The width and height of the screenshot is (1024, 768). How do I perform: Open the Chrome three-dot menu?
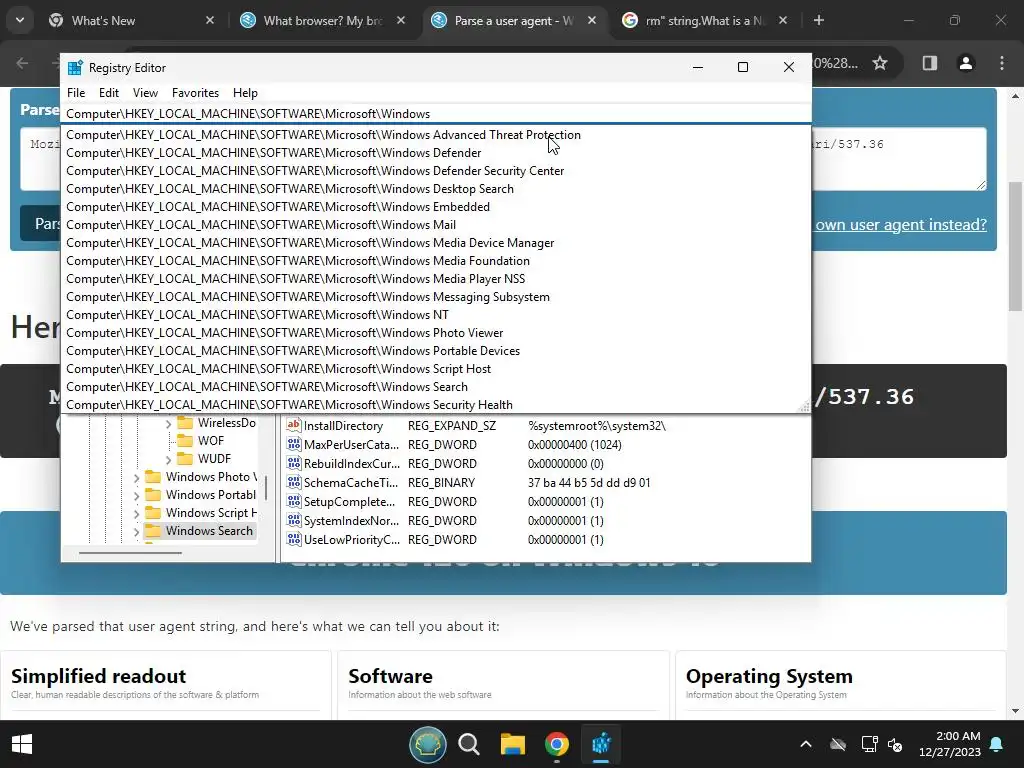click(x=1001, y=63)
